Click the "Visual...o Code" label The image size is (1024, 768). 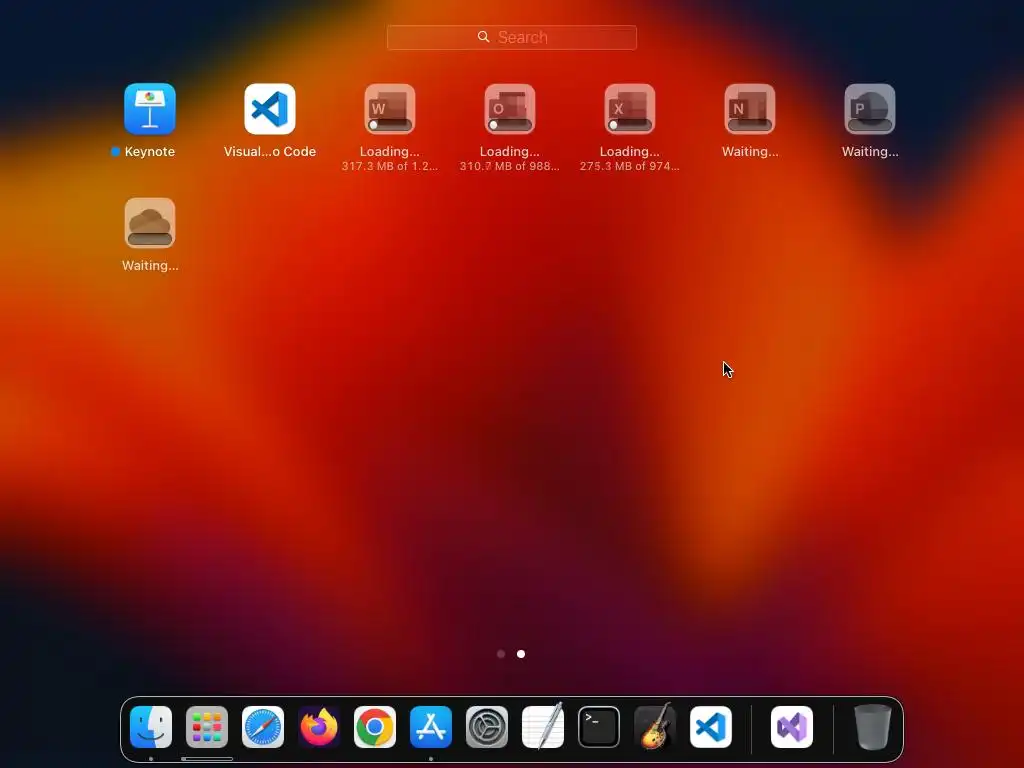270,152
